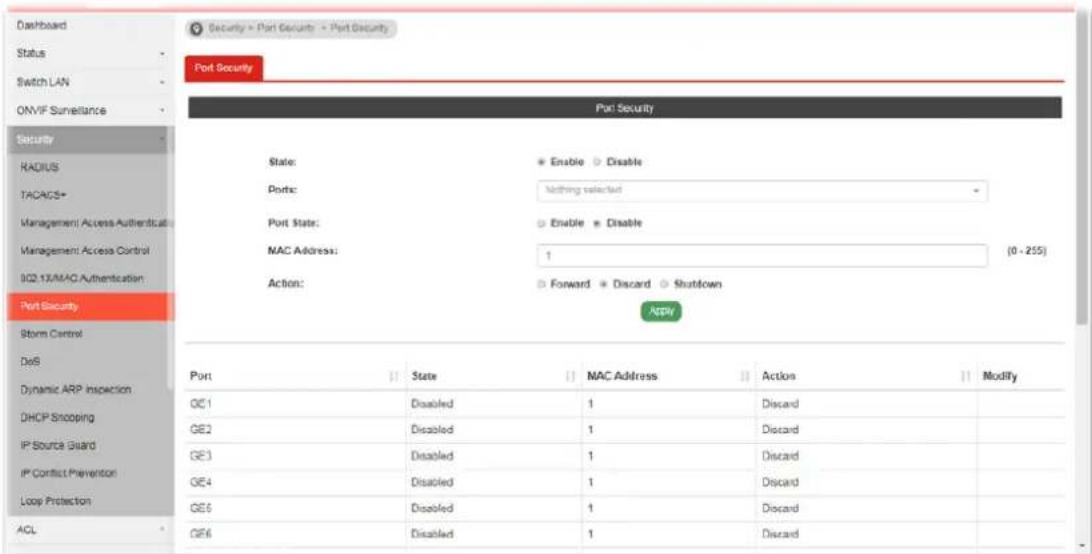Image resolution: width=1092 pixels, height=554 pixels.
Task: Choose Discard action radio button
Action: coord(604,284)
